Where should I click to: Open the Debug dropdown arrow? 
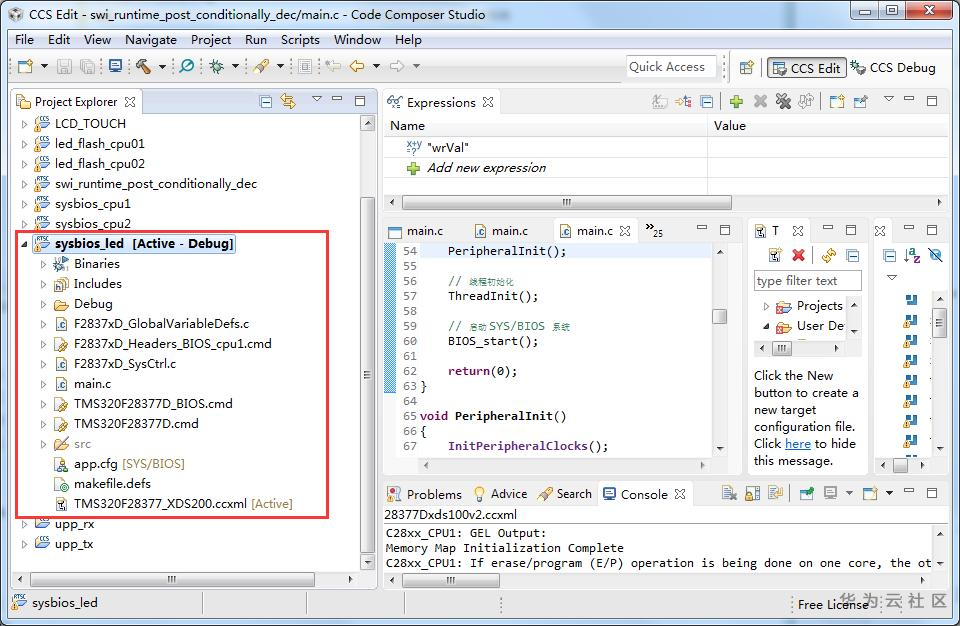coord(234,66)
